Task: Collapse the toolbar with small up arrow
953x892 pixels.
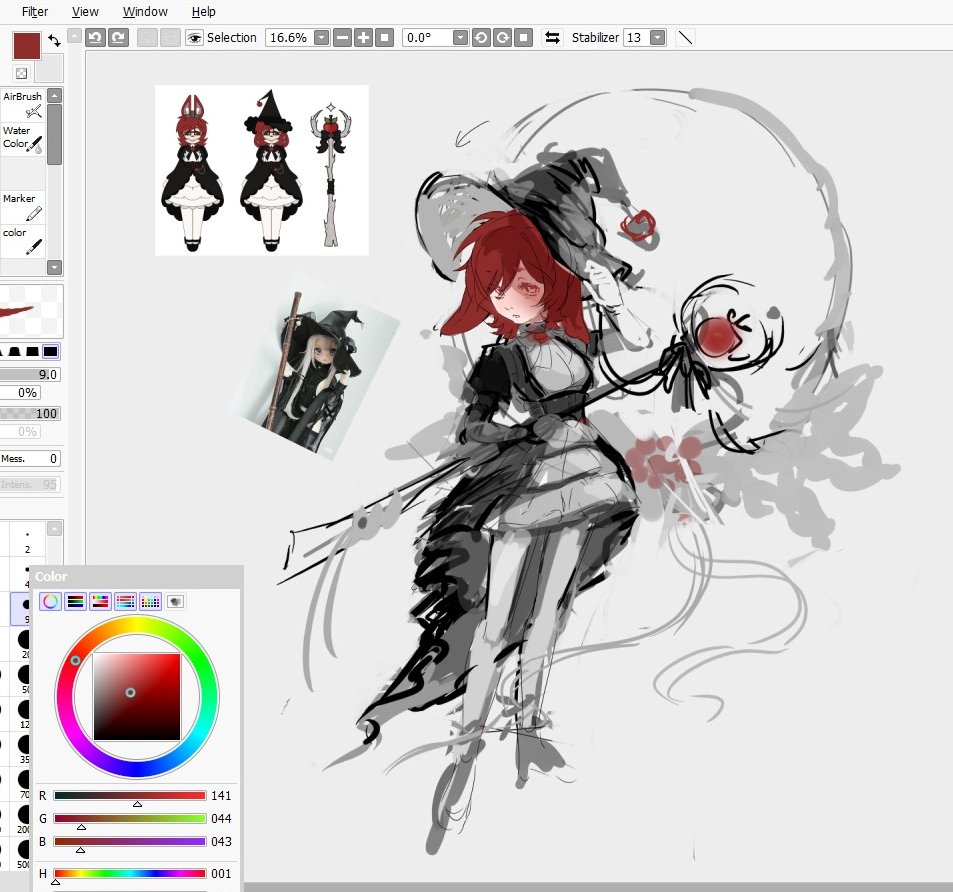Action: (74, 36)
